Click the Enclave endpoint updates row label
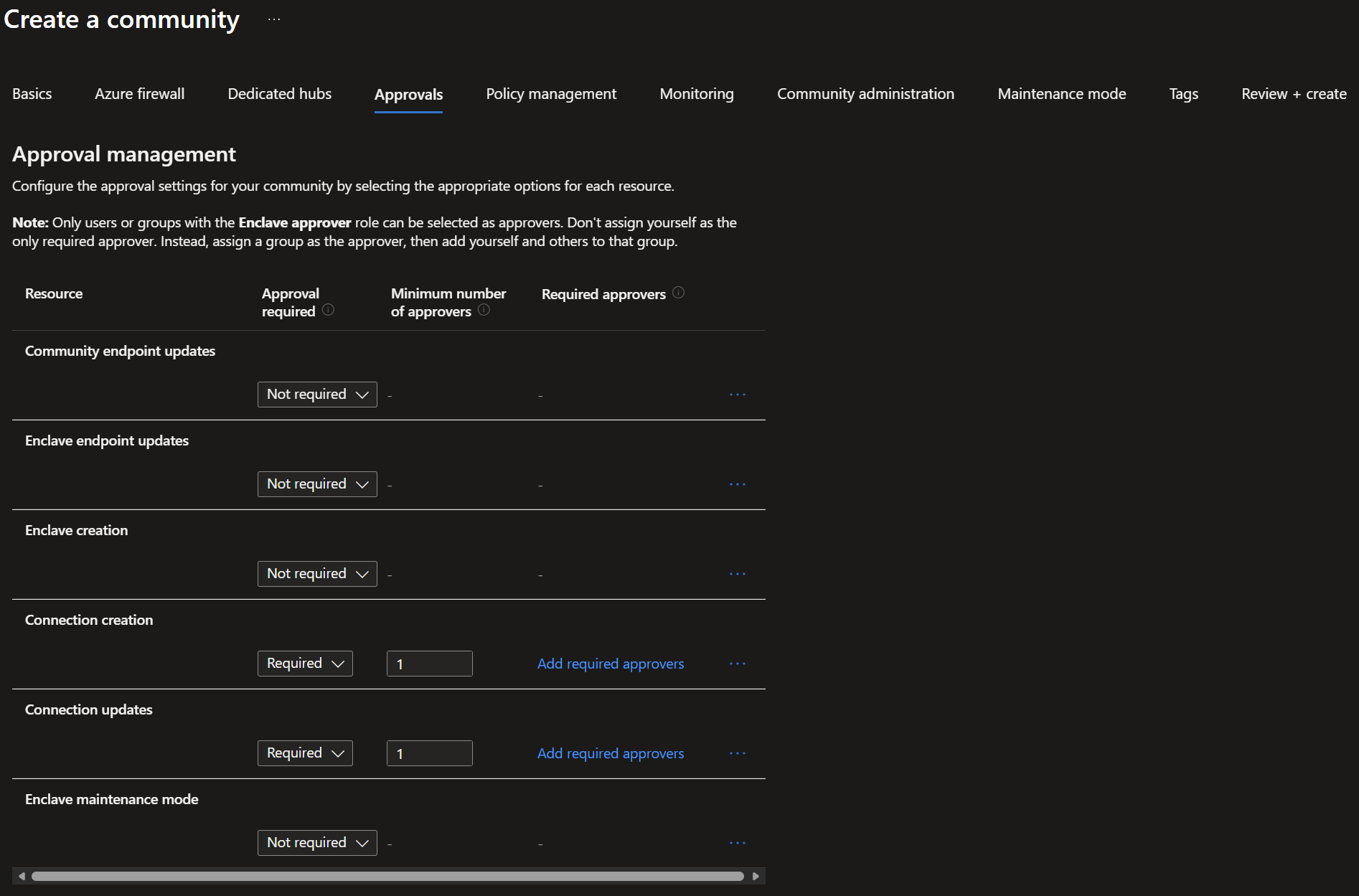This screenshot has width=1359, height=896. (107, 440)
